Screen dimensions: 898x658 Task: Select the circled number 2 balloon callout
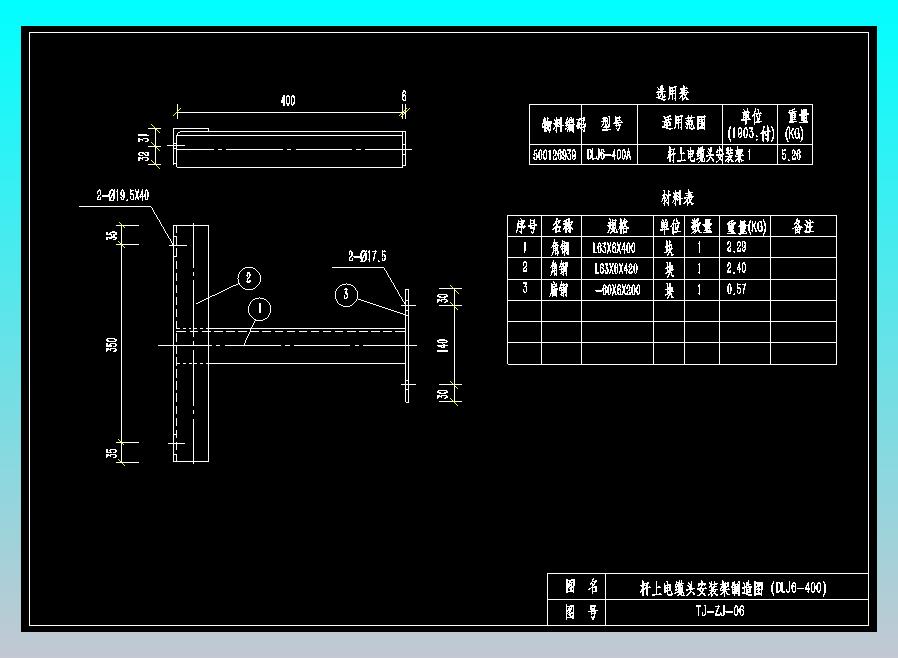(249, 278)
